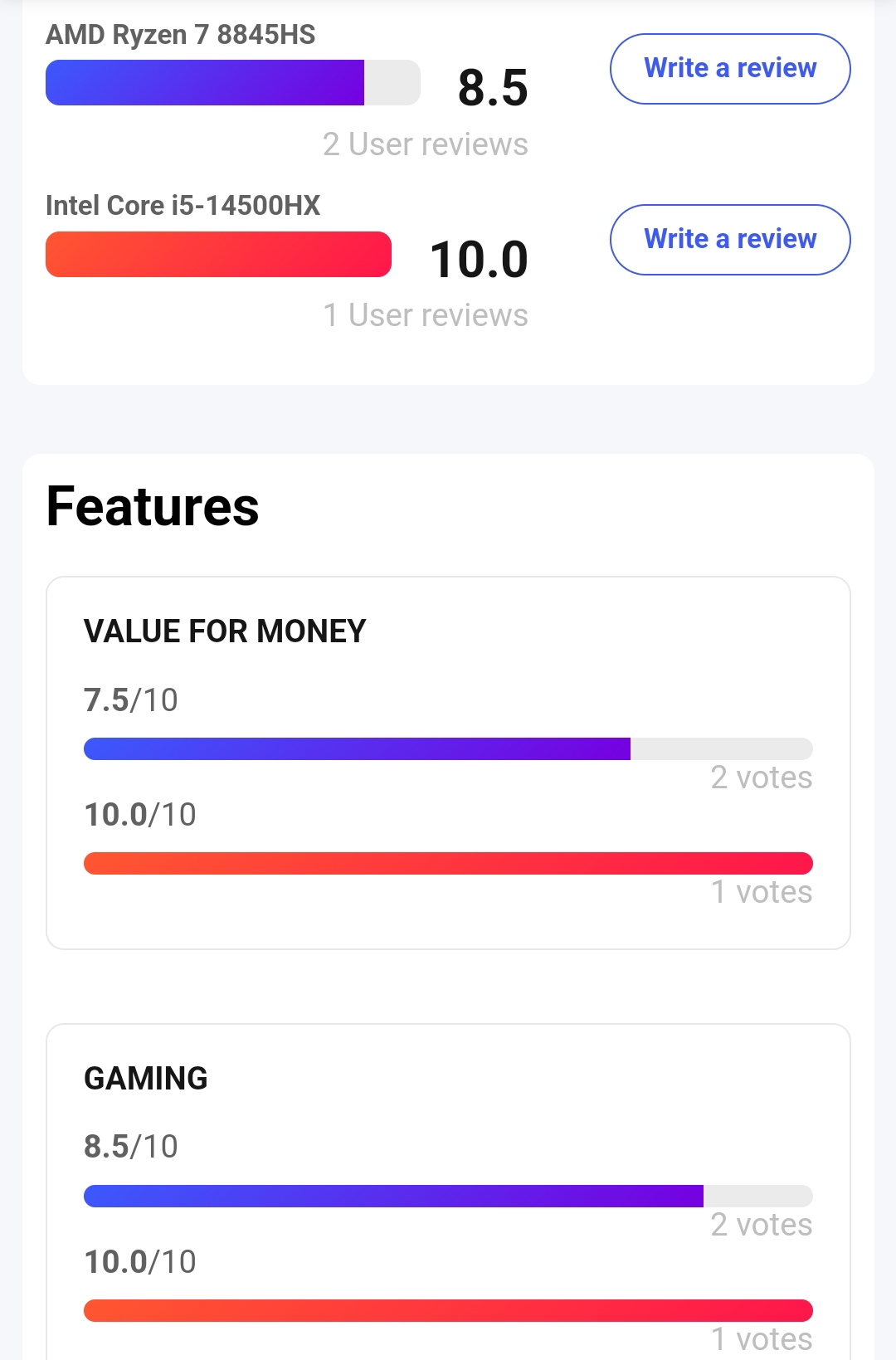Click the red Value for Money 10.0 bar
896x1360 pixels.
click(448, 863)
